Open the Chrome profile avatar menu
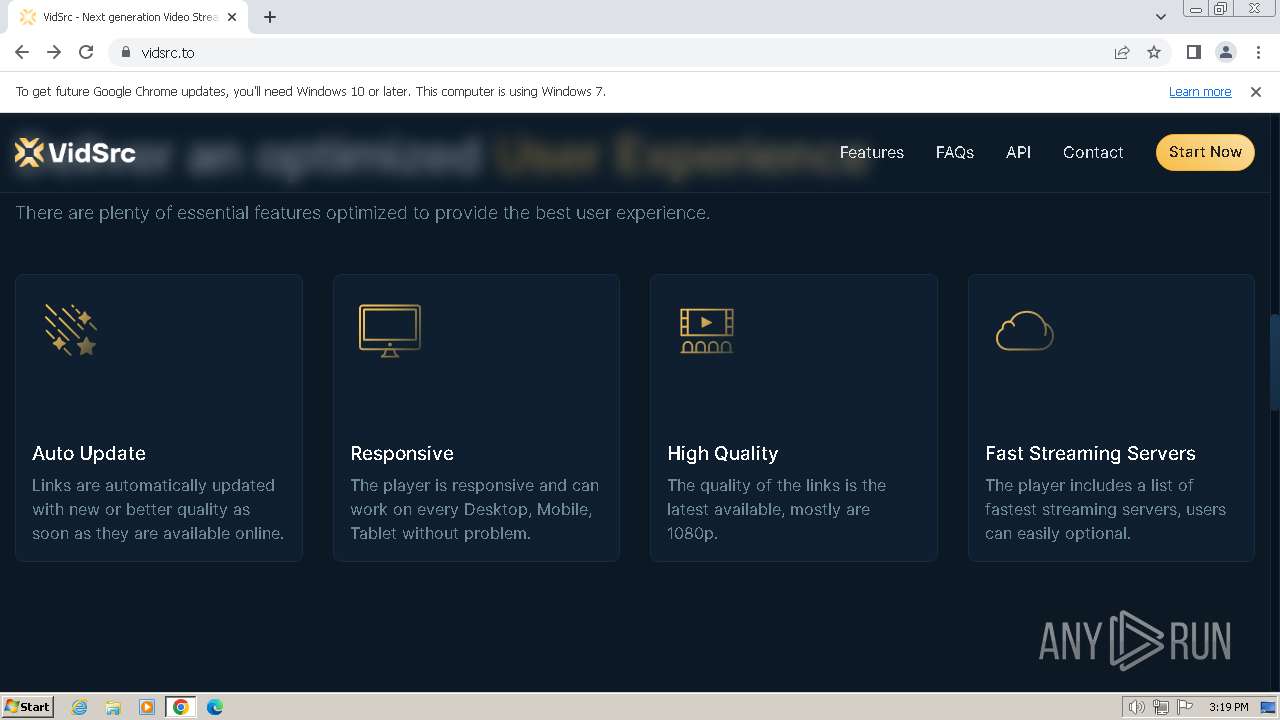 [x=1225, y=52]
